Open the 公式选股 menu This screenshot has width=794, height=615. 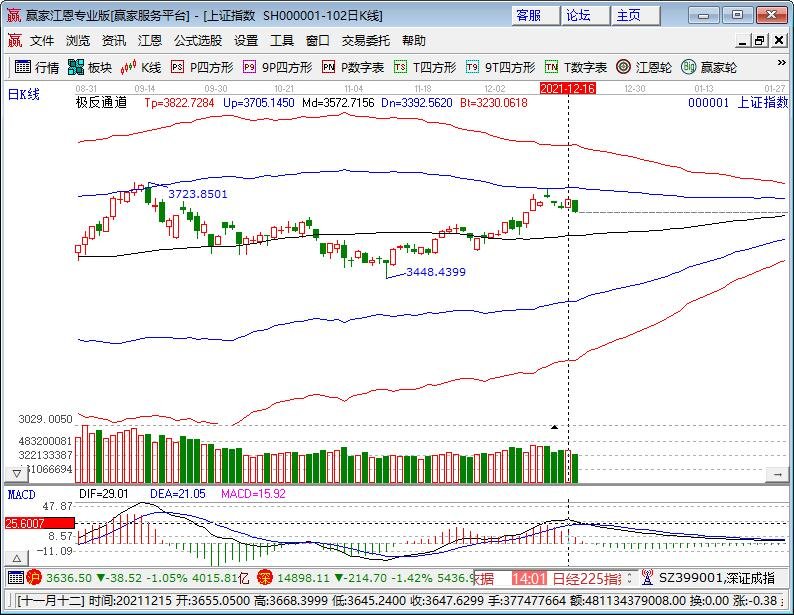(198, 40)
